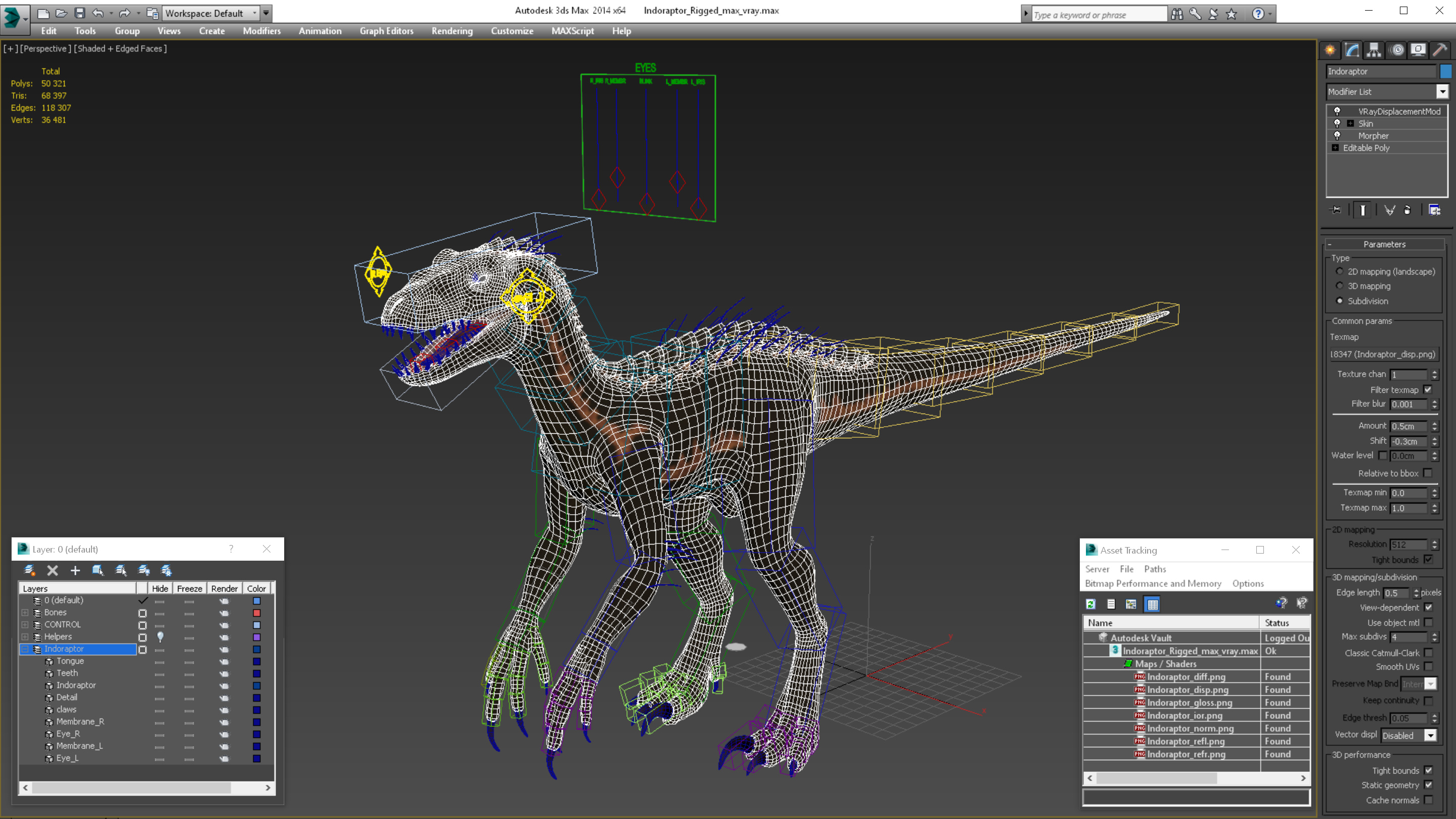Viewport: 1456px width, 819px height.
Task: Click Texmap button Indoraptor_disp.png
Action: click(1383, 354)
